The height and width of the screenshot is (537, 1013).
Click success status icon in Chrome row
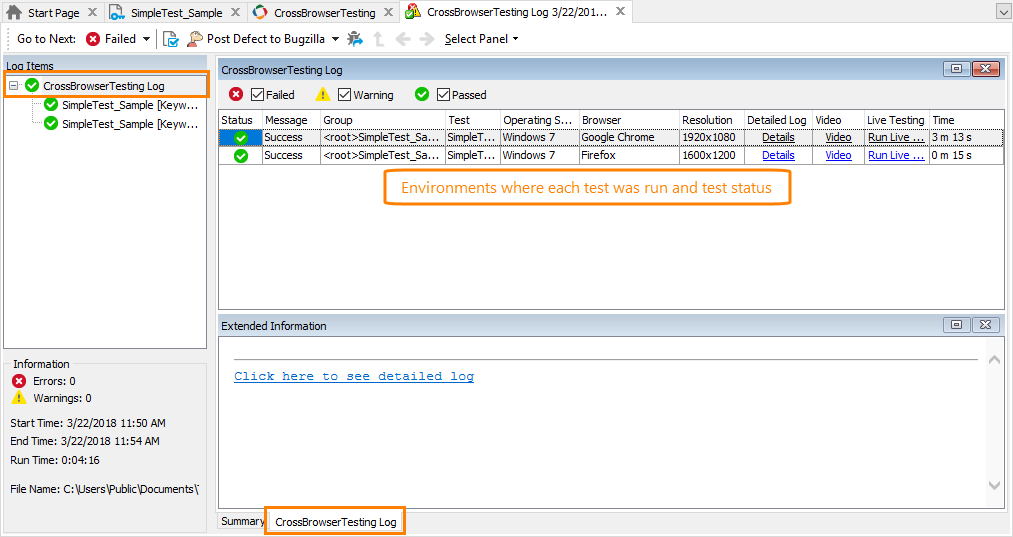click(x=241, y=138)
